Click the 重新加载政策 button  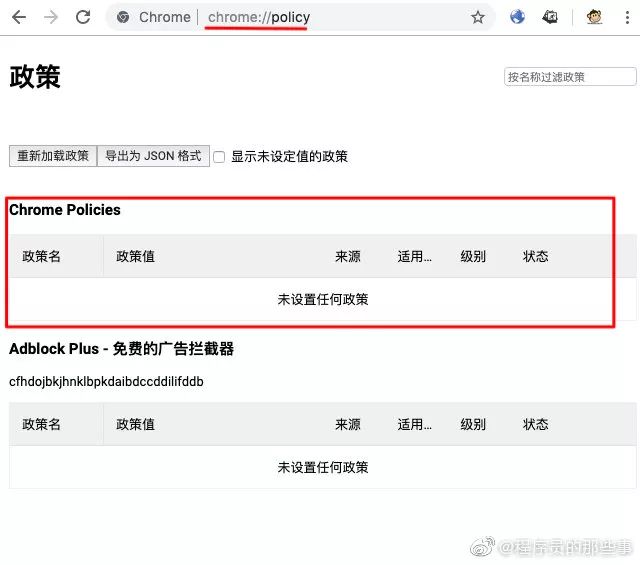(53, 156)
